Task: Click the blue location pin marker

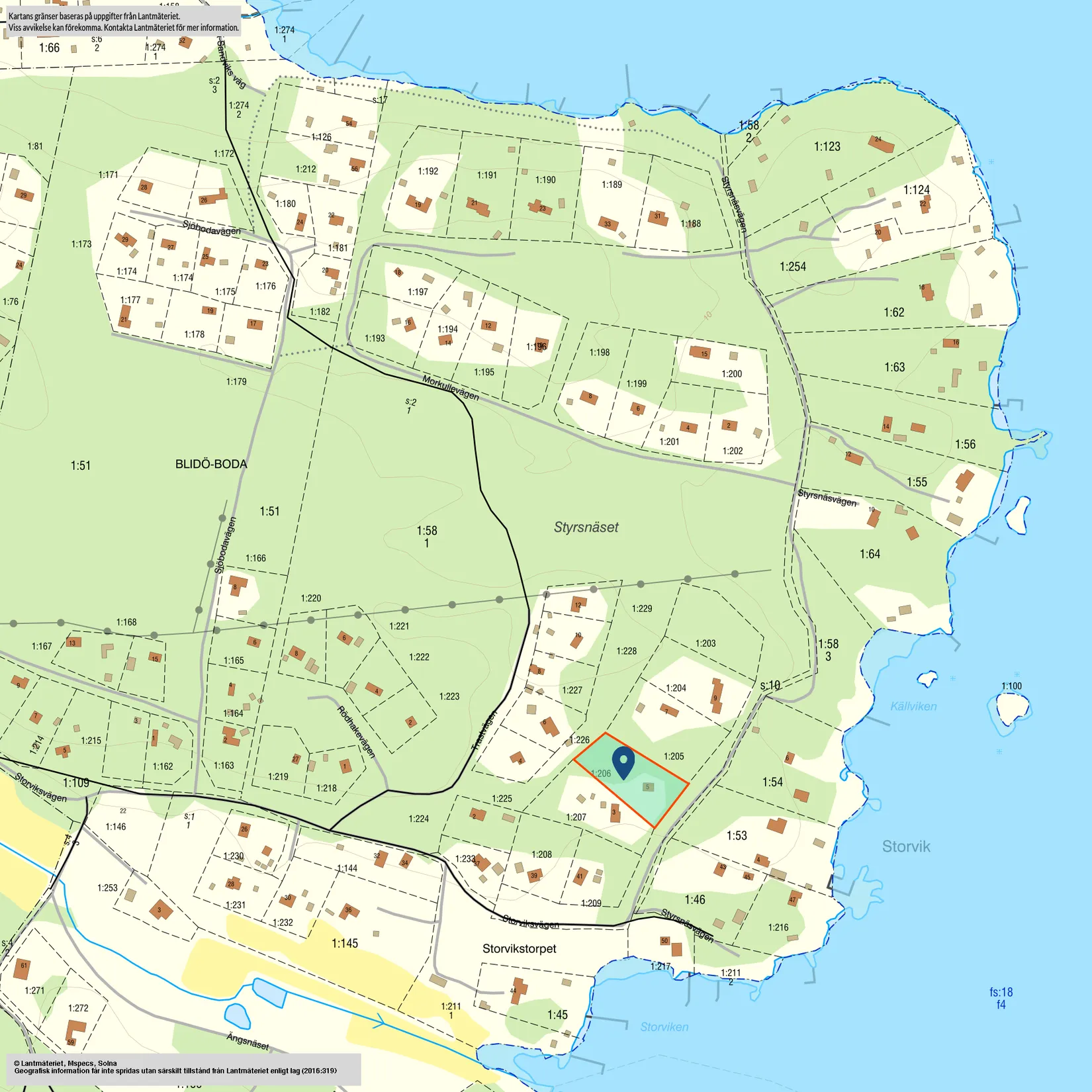Action: pyautogui.click(x=623, y=762)
